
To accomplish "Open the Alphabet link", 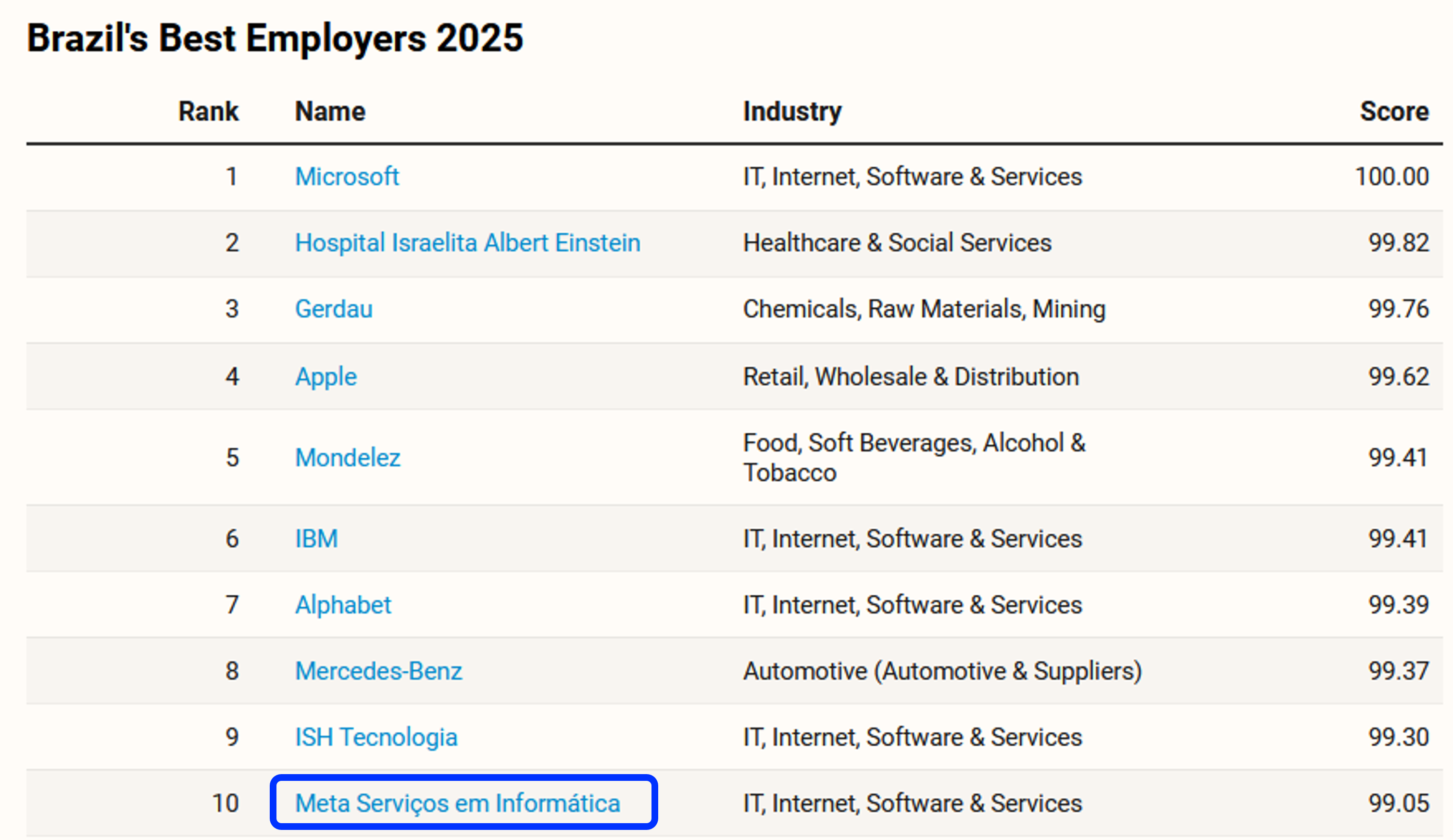I will point(342,605).
